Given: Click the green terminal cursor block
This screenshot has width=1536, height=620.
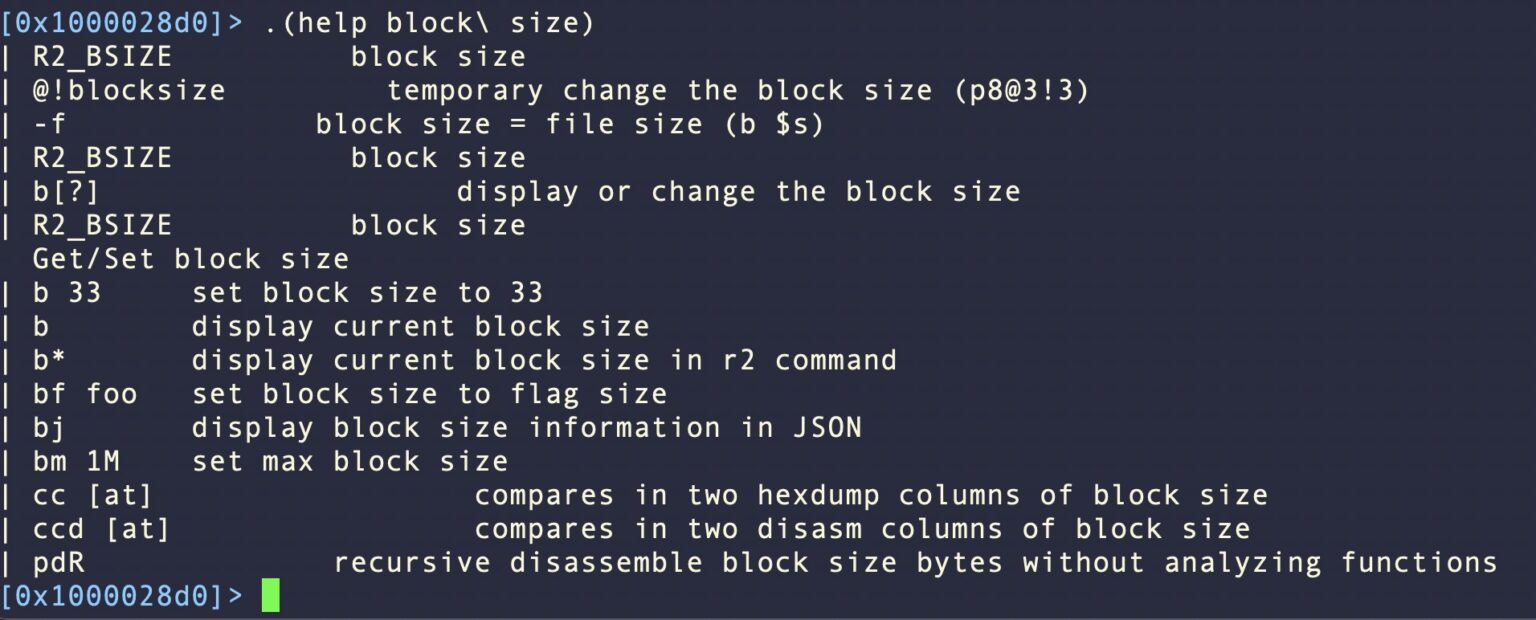Looking at the screenshot, I should (270, 596).
